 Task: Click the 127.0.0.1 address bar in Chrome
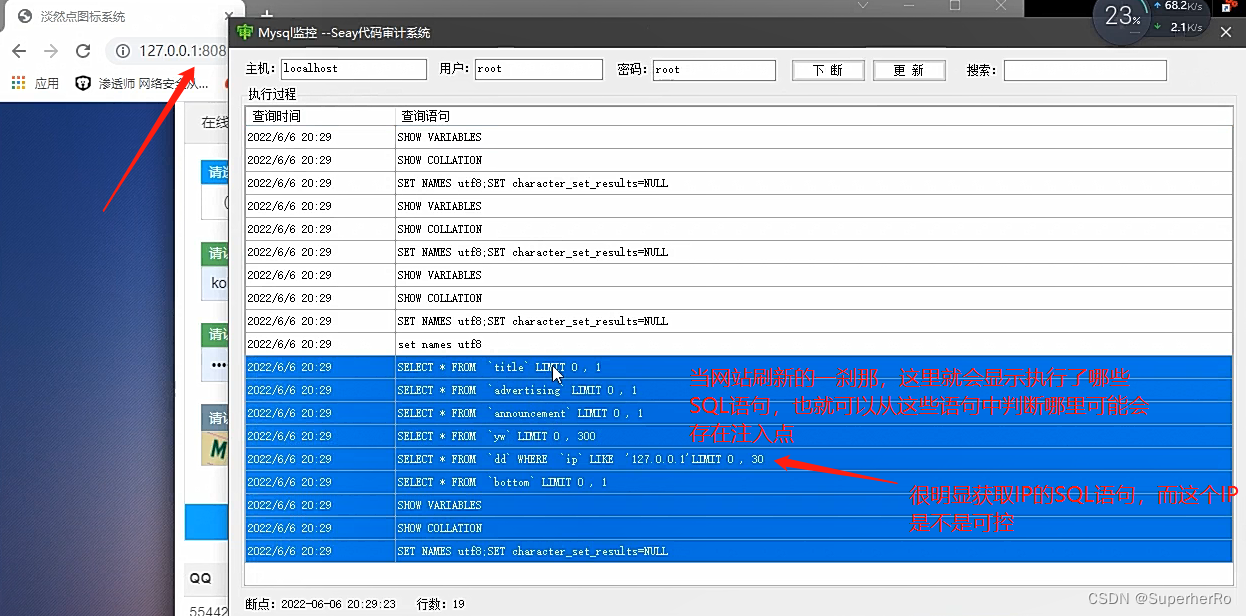pyautogui.click(x=182, y=51)
